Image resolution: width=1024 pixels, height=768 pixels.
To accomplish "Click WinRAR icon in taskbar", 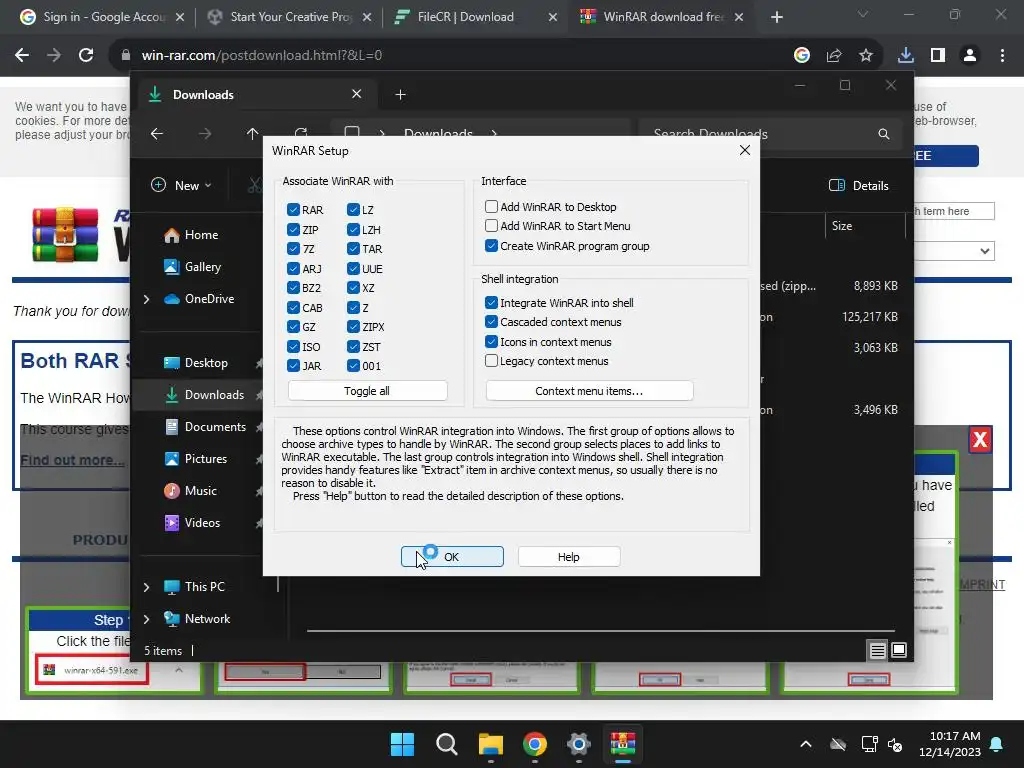I will pos(622,744).
